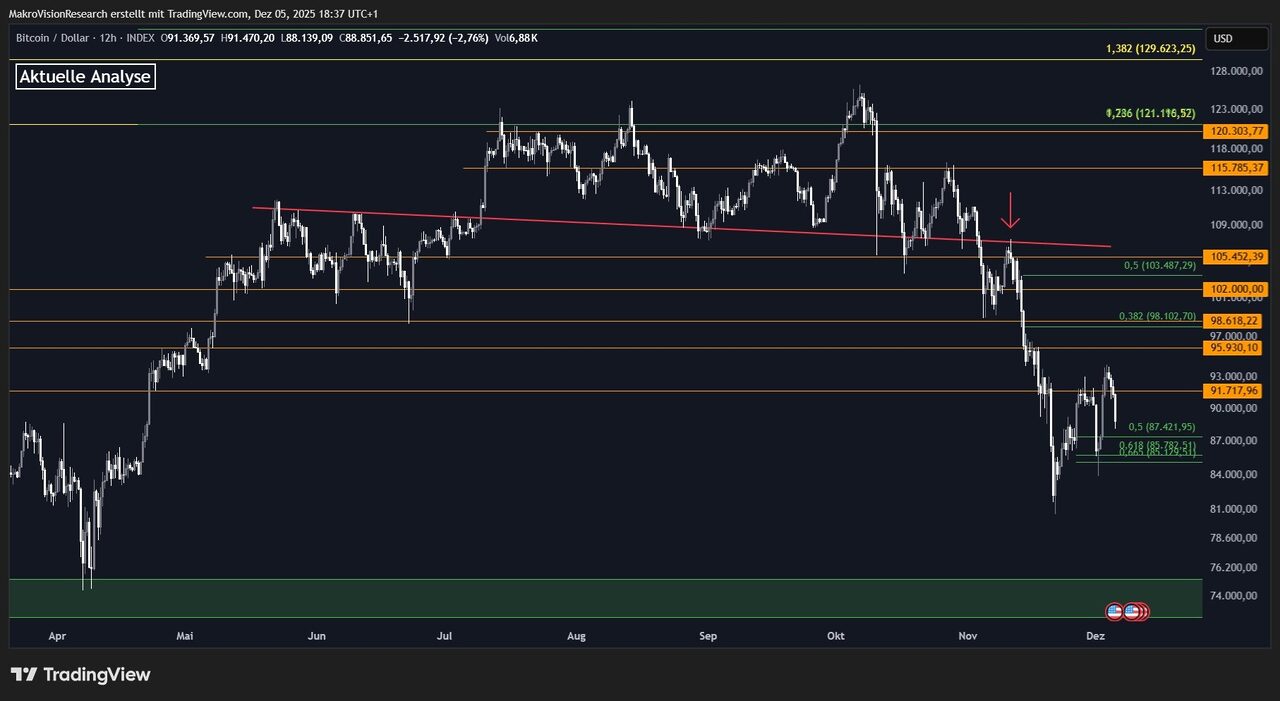
Task: Select the 95.930,10 price level label
Action: point(1233,348)
